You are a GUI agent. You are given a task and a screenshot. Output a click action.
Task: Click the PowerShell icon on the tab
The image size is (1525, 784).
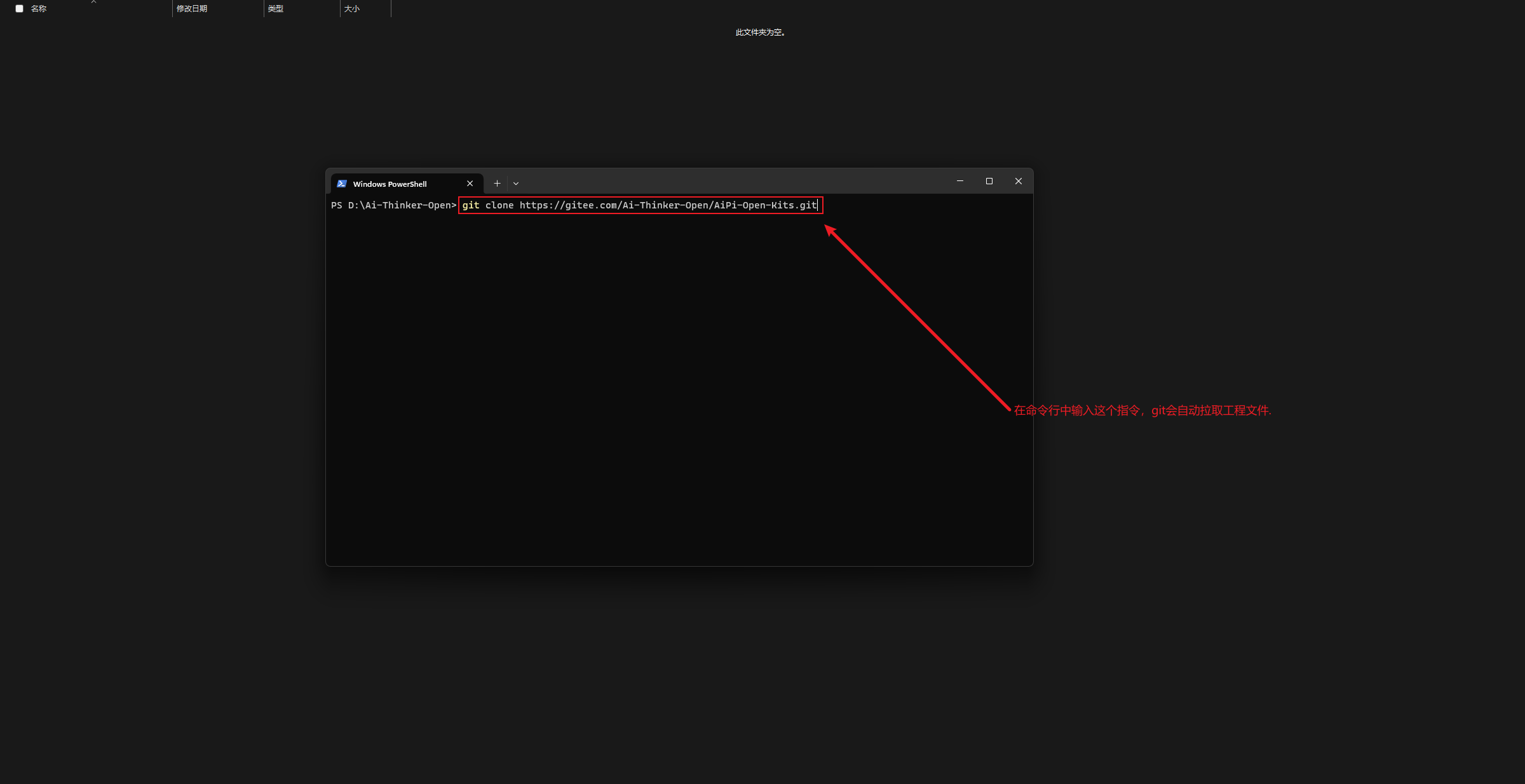(342, 184)
